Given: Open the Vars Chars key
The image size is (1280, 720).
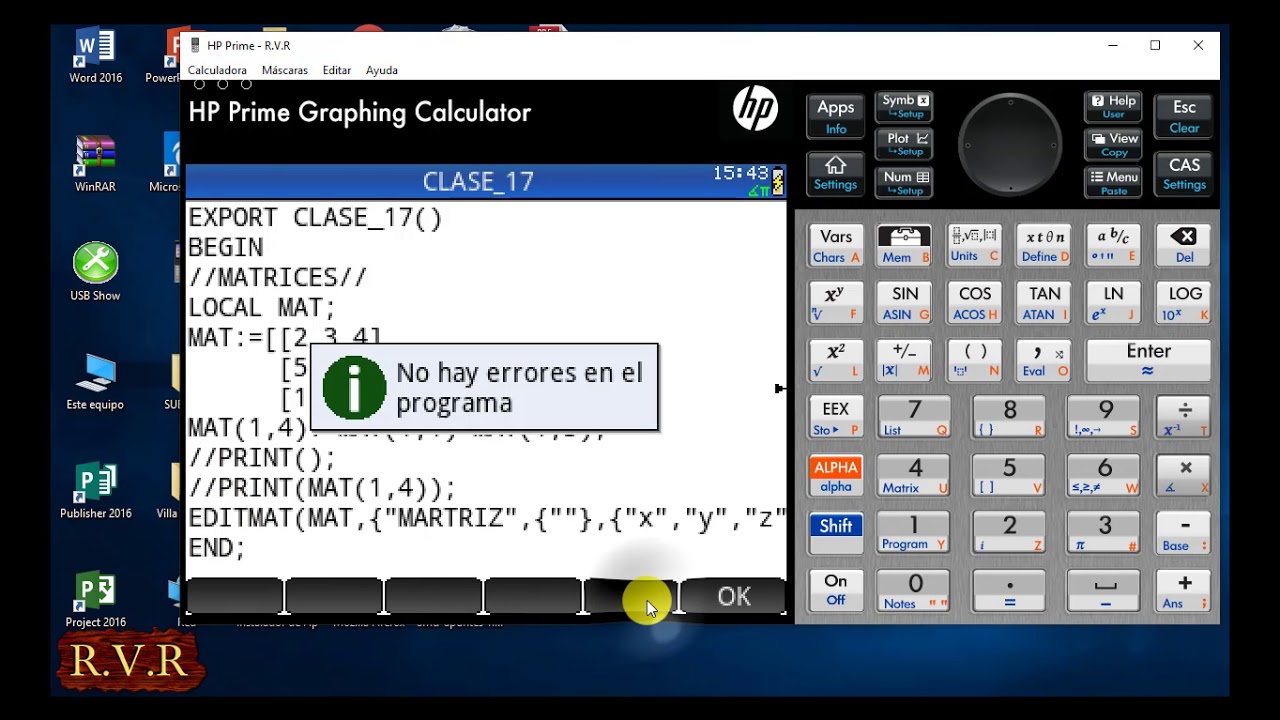Looking at the screenshot, I should [835, 246].
